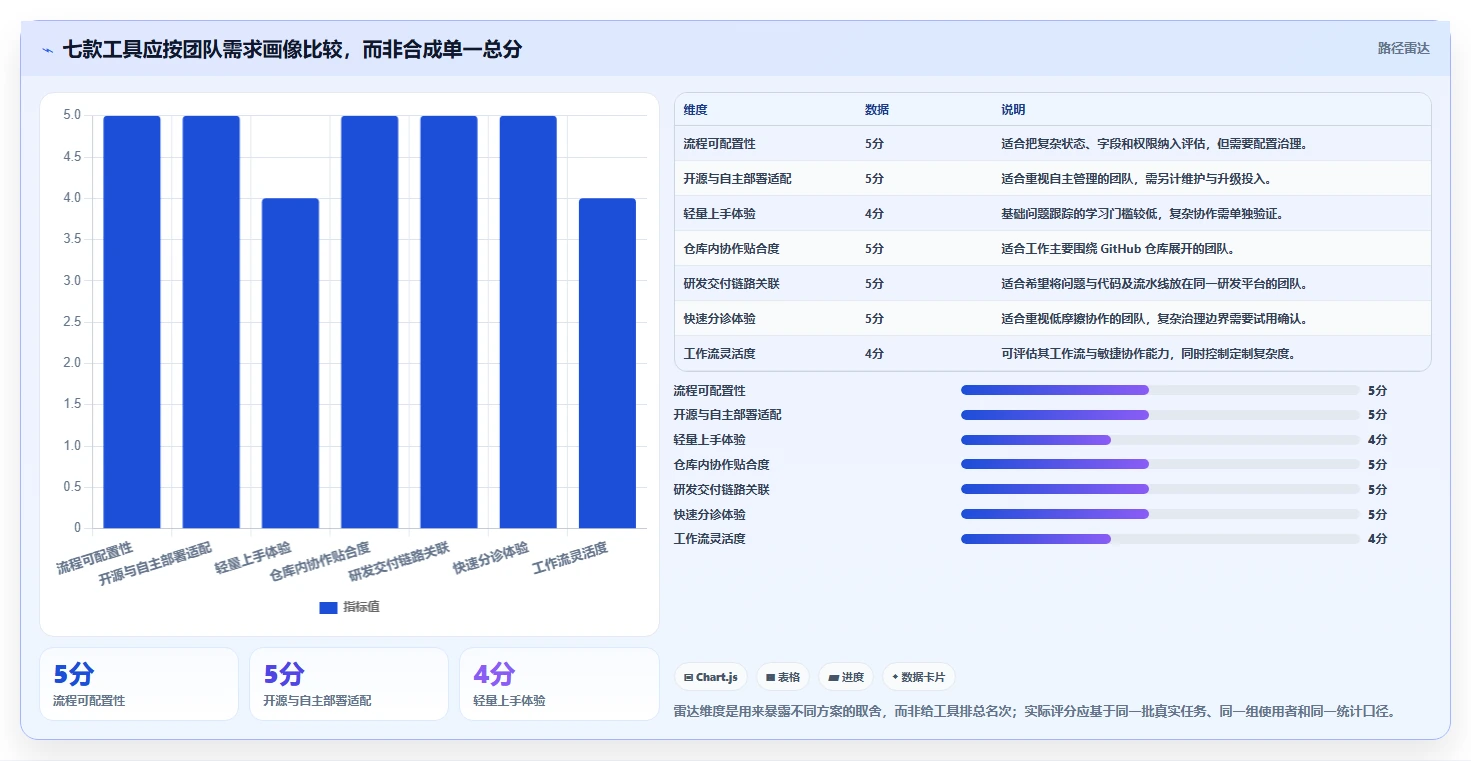Screen dimensions: 1471x761
Task: Click the 表格 tag chip
Action: 783,677
